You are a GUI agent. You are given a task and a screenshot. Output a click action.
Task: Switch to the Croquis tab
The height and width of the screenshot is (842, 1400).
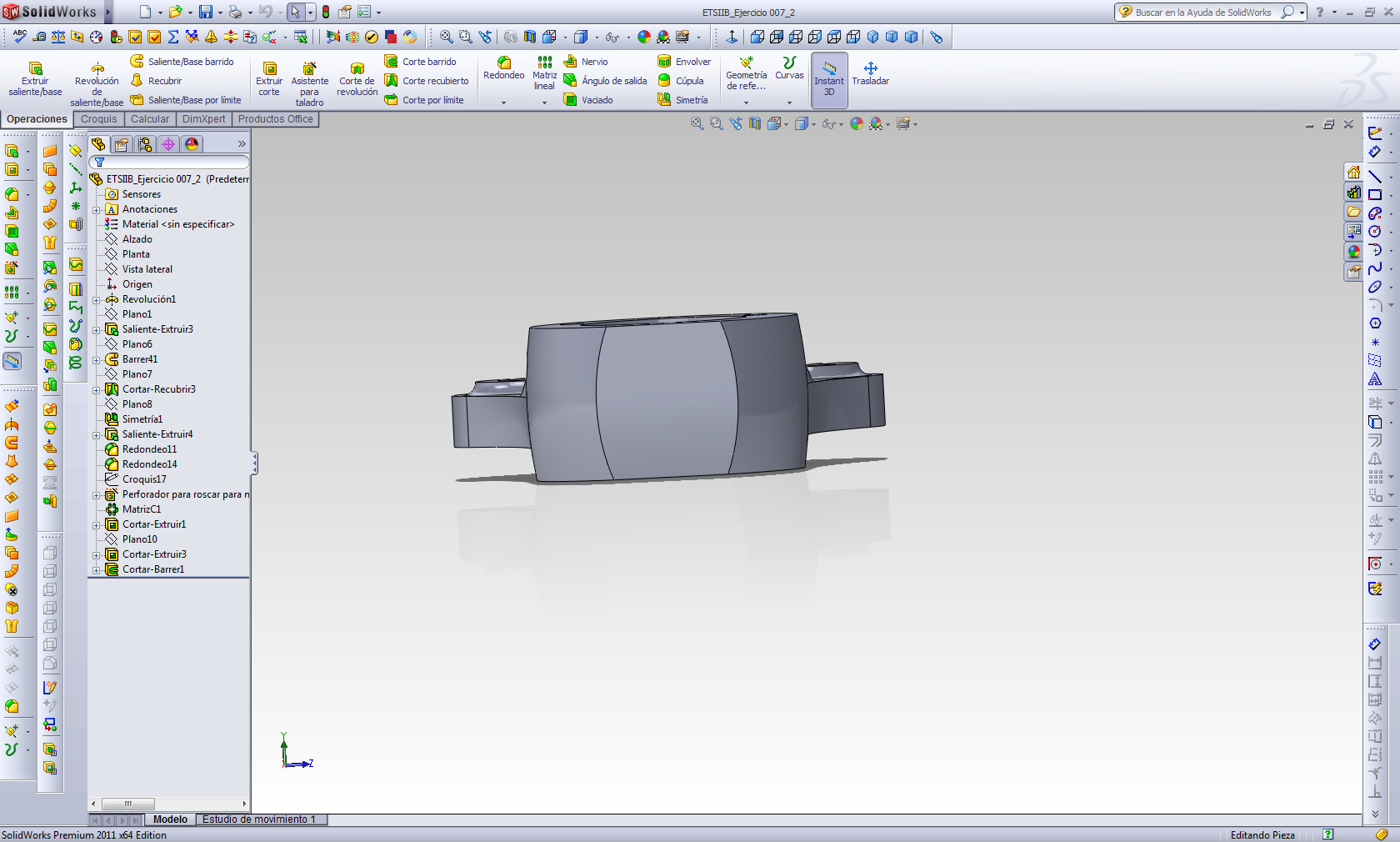[99, 119]
